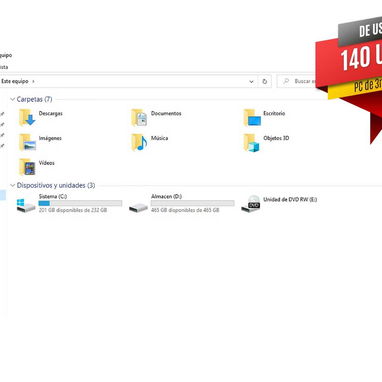382x382 pixels.
Task: Open the Música folder icon
Action: pyautogui.click(x=139, y=142)
